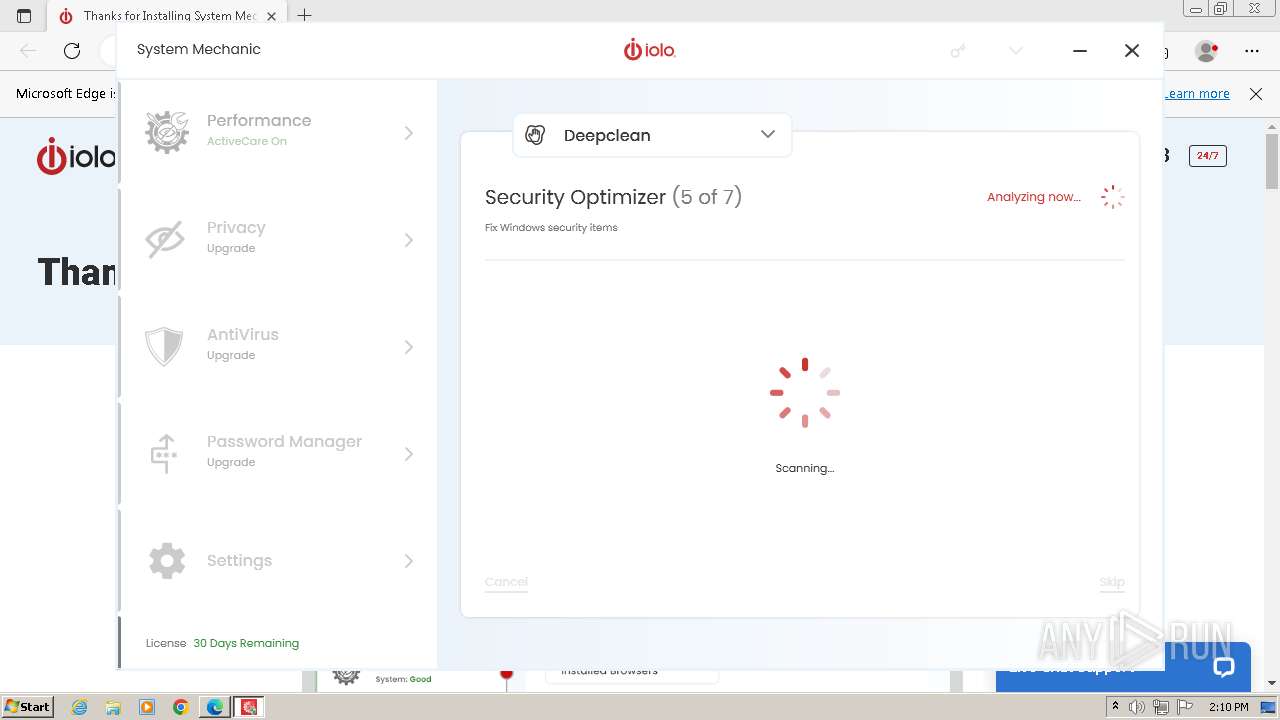
Task: Click the Analyzing now... status text
Action: 1034,197
